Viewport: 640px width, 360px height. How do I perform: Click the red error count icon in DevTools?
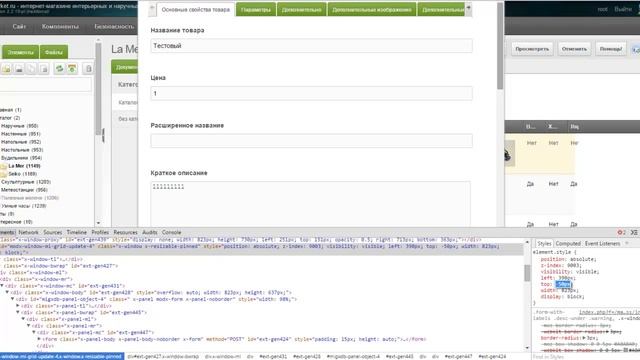[621, 232]
